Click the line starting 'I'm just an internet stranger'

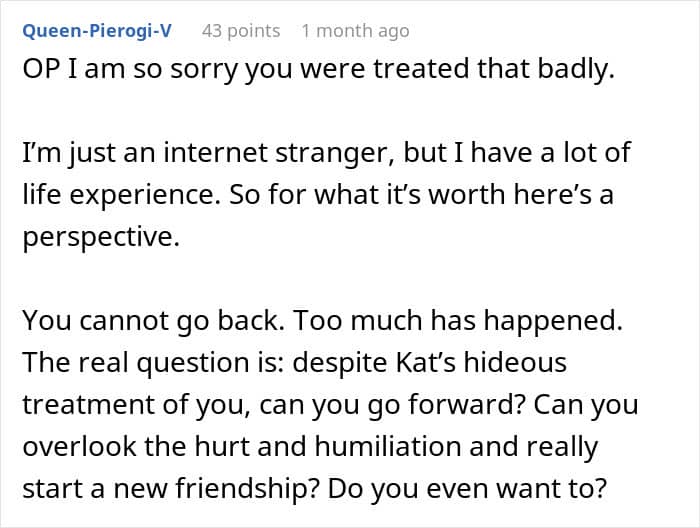pyautogui.click(x=327, y=155)
